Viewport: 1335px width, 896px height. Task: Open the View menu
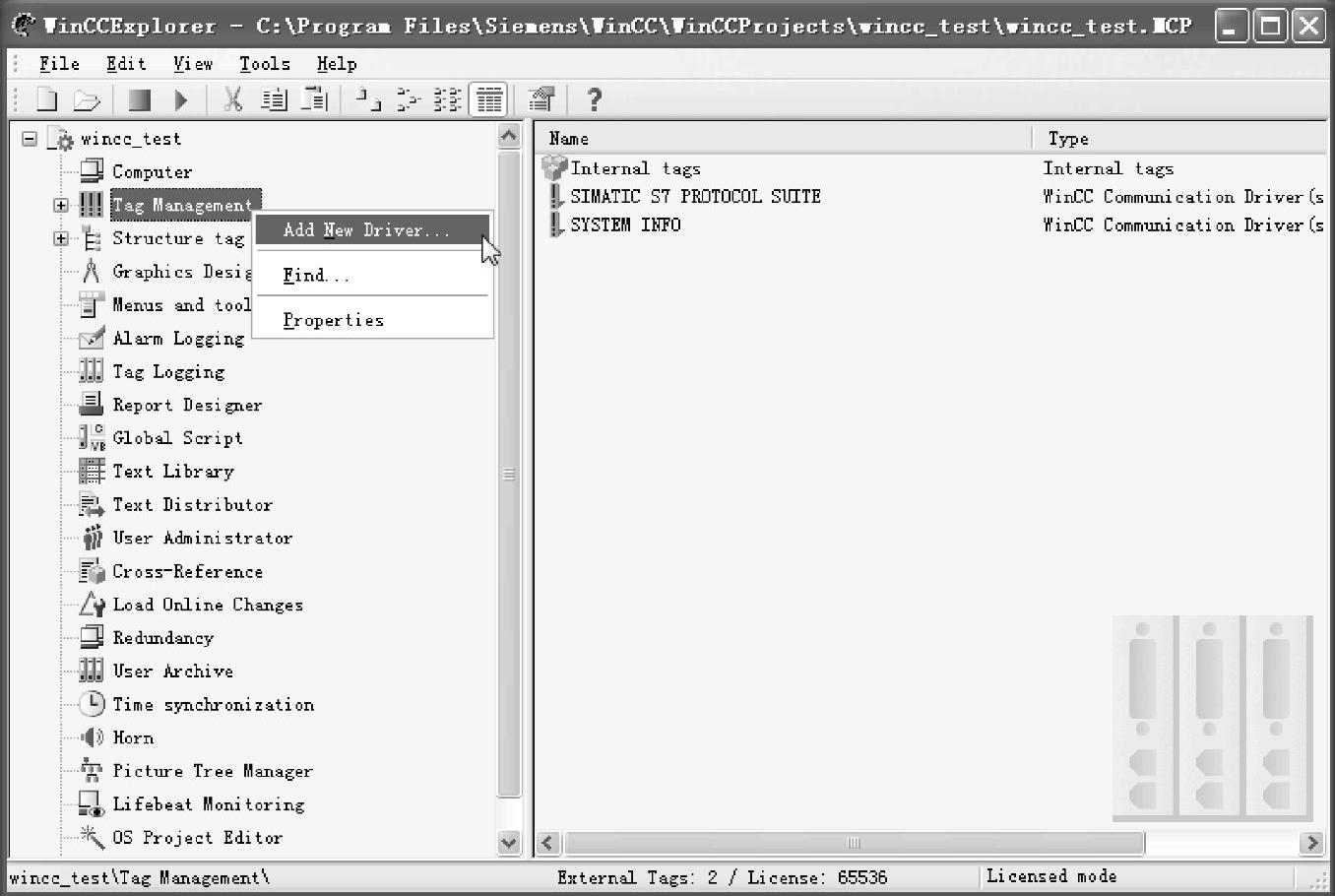click(x=193, y=64)
